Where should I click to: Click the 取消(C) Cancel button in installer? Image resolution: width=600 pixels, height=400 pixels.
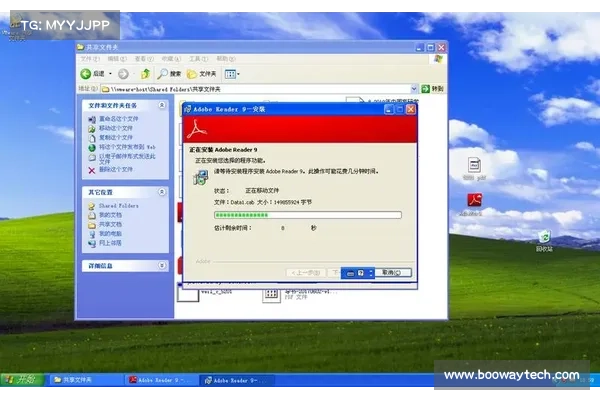click(x=391, y=273)
